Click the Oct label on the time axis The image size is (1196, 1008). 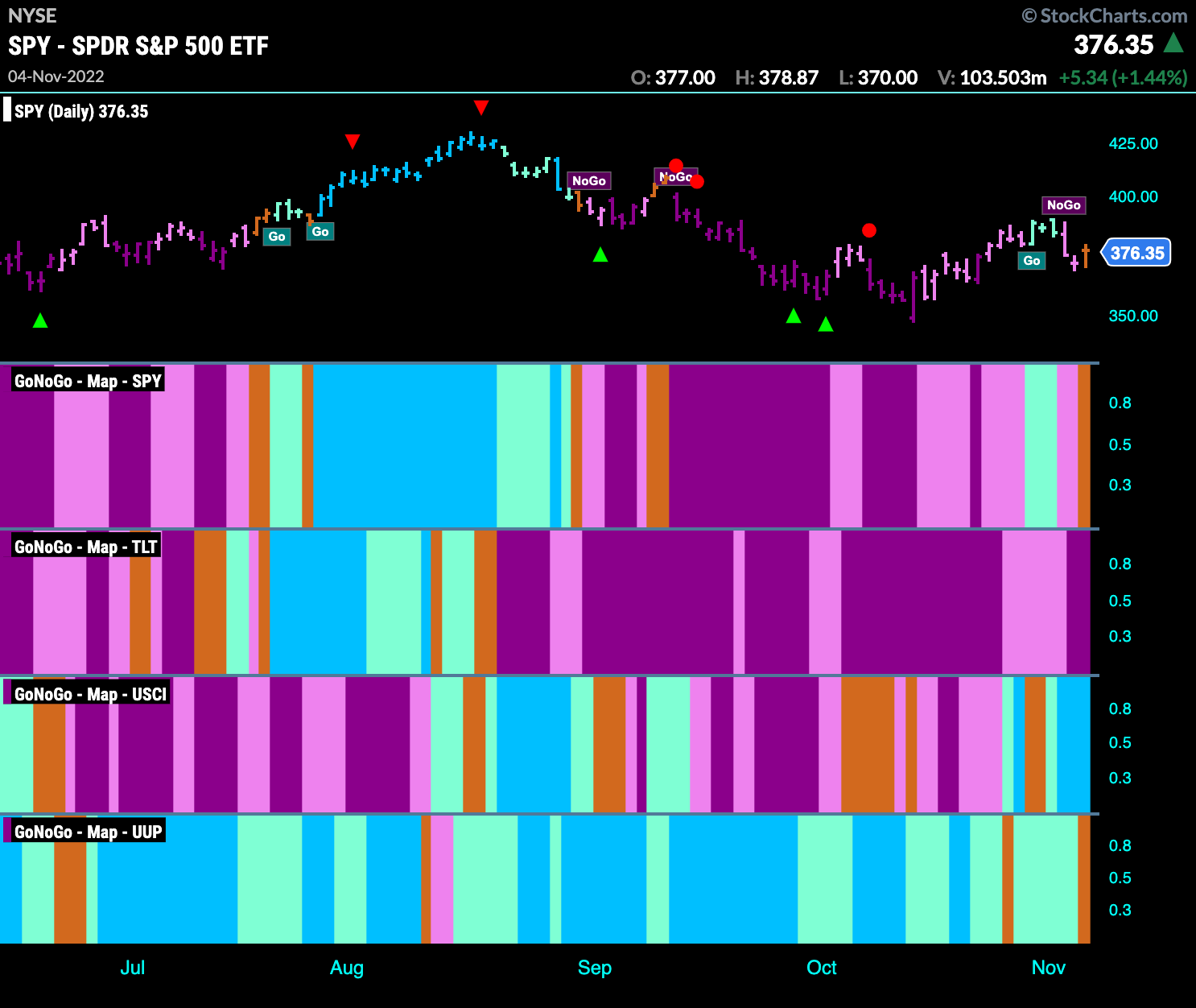click(x=822, y=968)
